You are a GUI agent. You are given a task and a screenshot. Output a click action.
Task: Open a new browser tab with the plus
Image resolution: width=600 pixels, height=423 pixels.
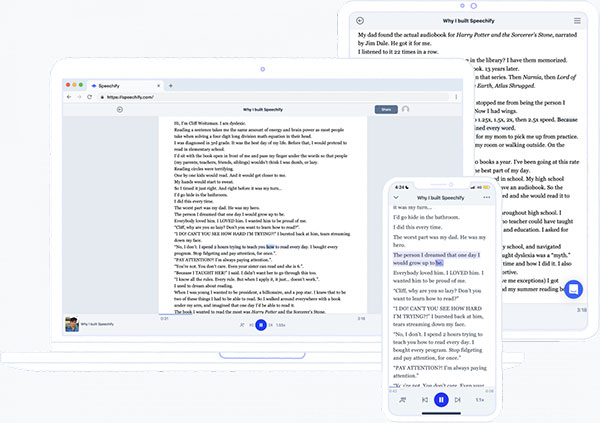pos(171,86)
